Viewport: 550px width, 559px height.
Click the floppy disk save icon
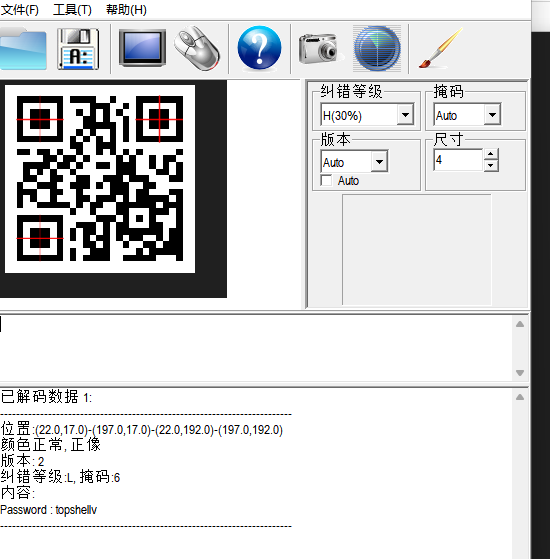point(78,49)
